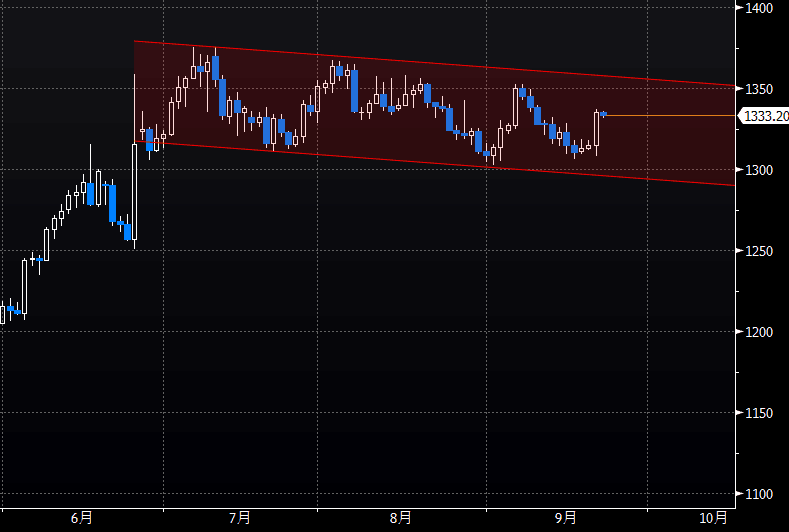Click the 10月 date axis label

[713, 517]
